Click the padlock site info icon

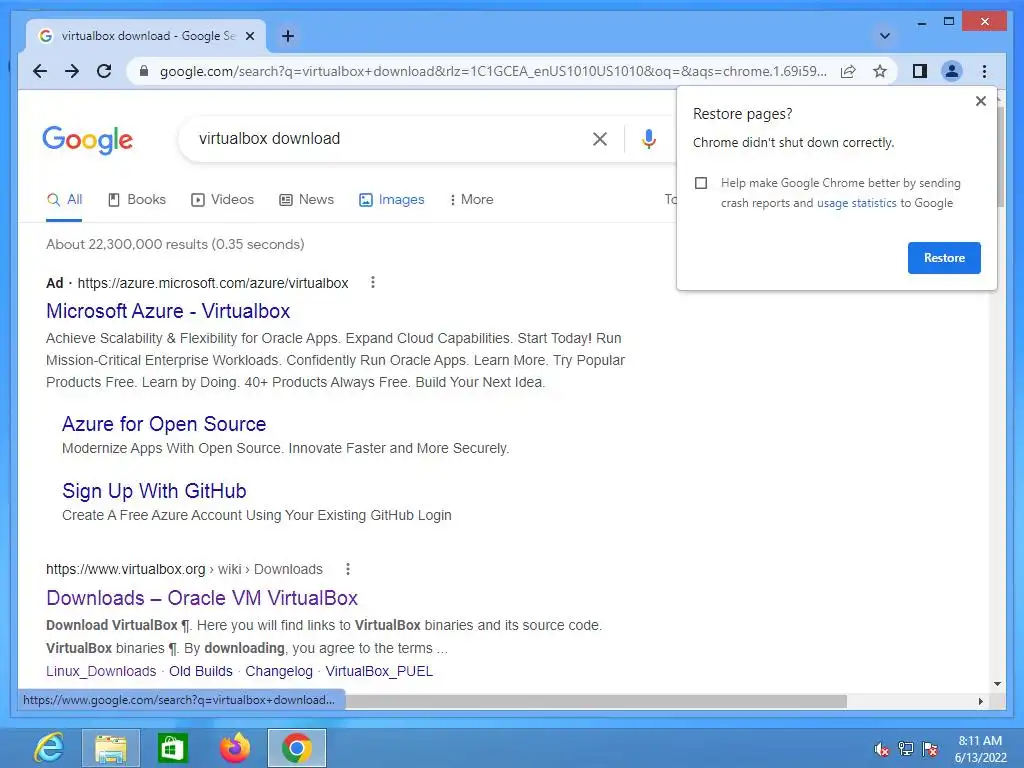pyautogui.click(x=144, y=71)
